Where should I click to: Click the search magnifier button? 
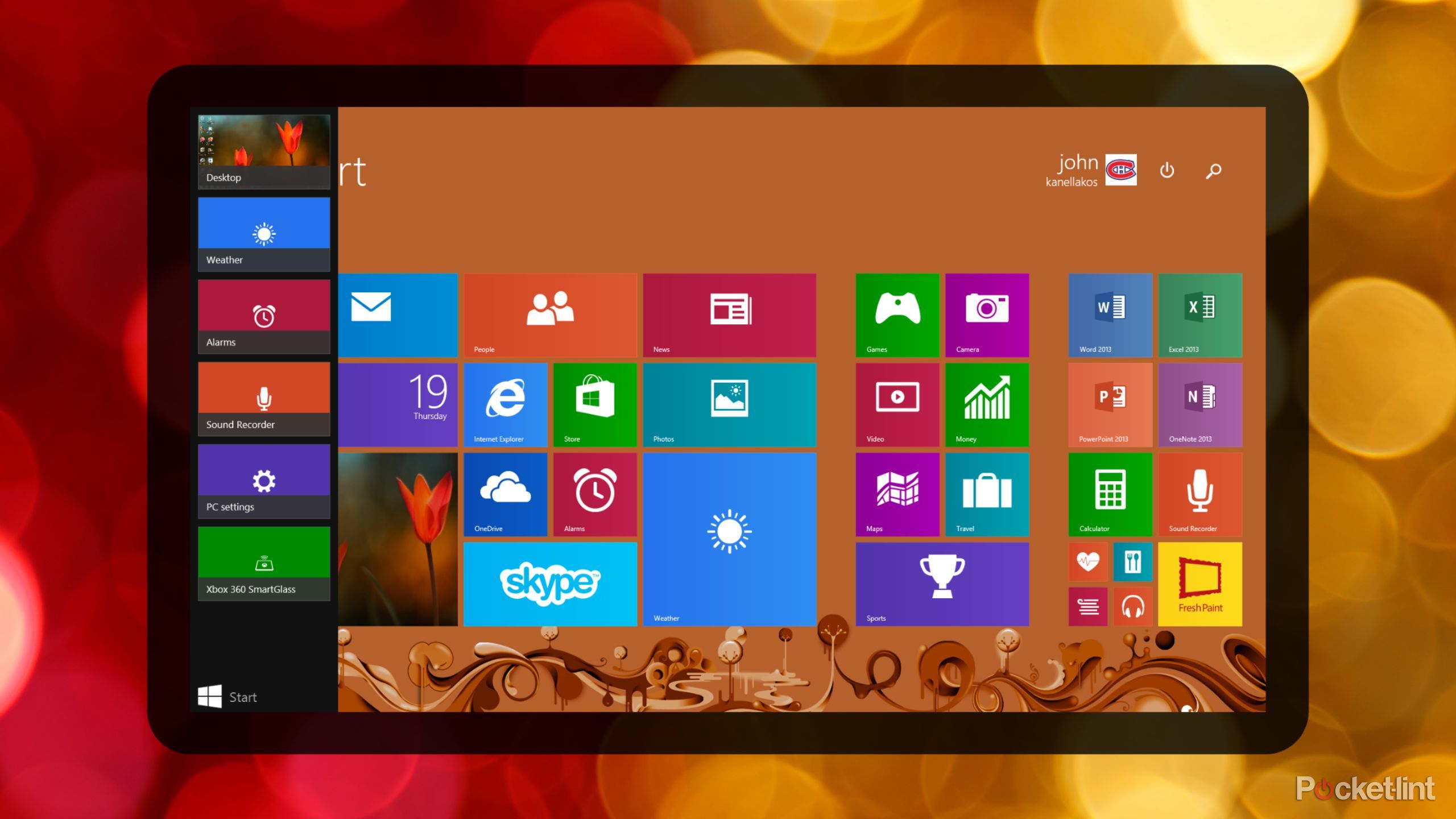pyautogui.click(x=1213, y=171)
